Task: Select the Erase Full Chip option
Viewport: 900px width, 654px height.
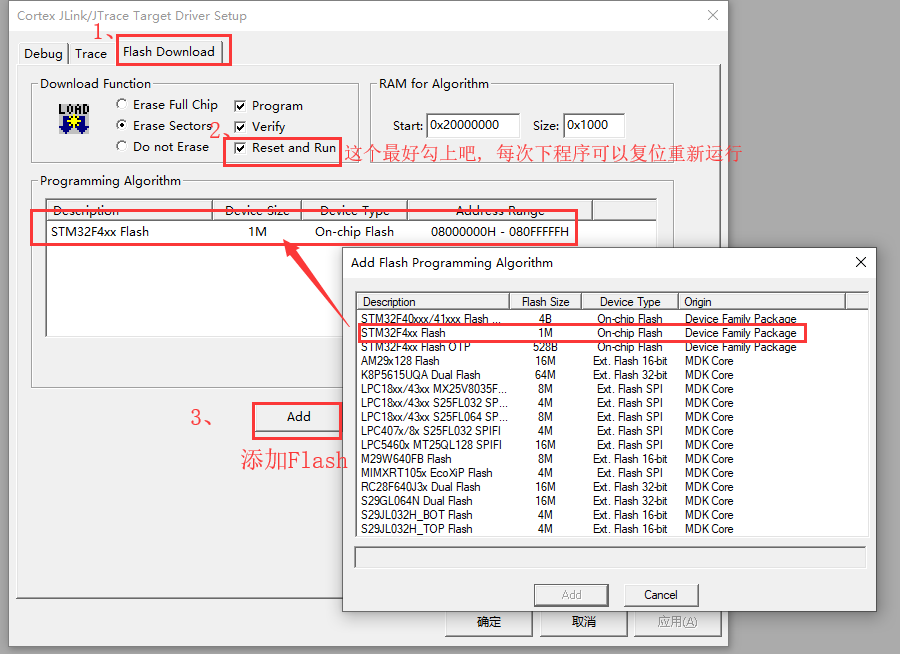Action: point(167,105)
